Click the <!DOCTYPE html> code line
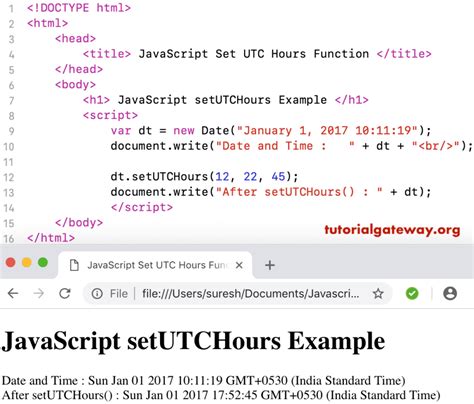The image size is (474, 404). (x=79, y=8)
